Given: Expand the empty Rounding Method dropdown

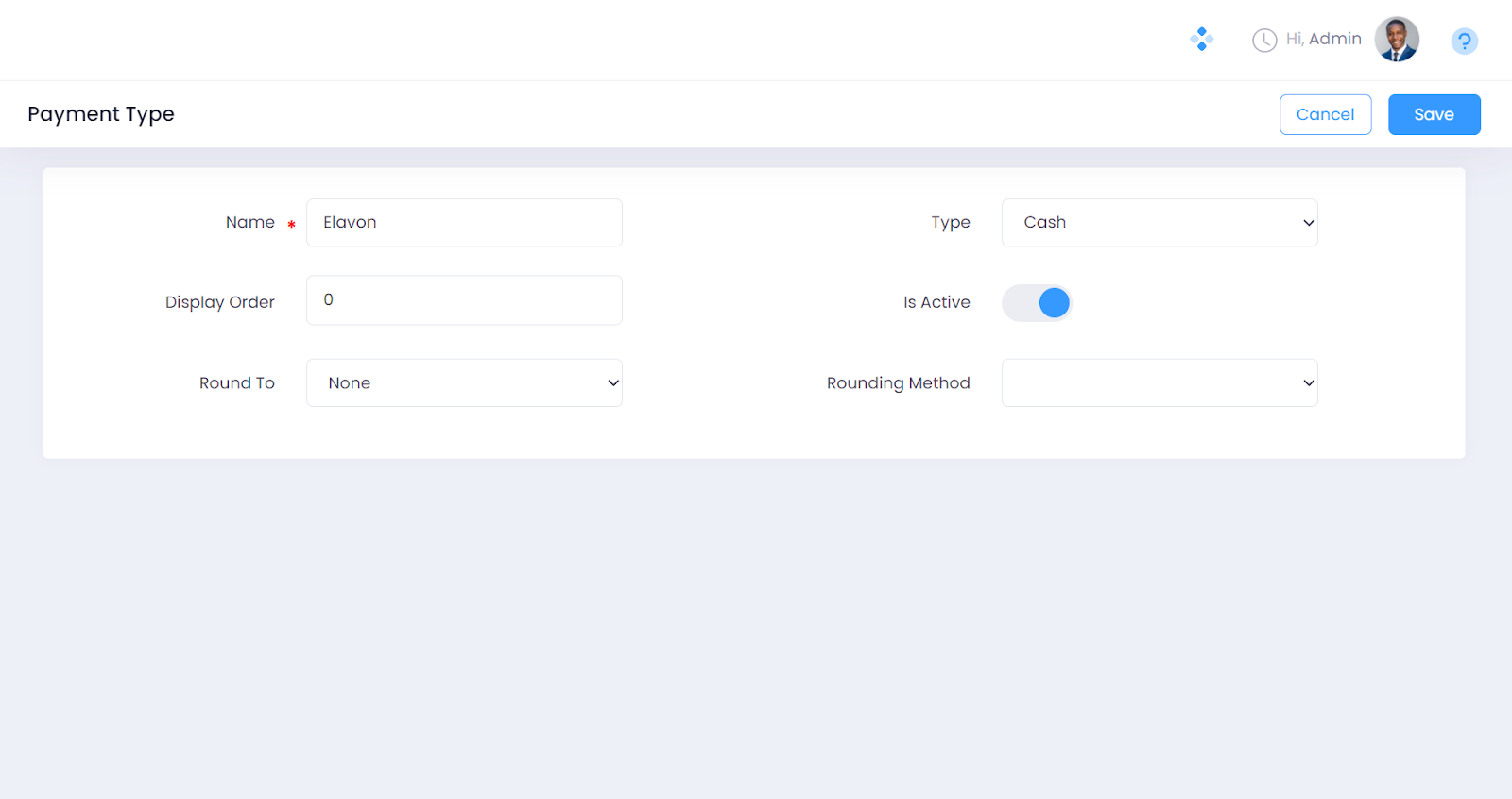Looking at the screenshot, I should (1159, 383).
